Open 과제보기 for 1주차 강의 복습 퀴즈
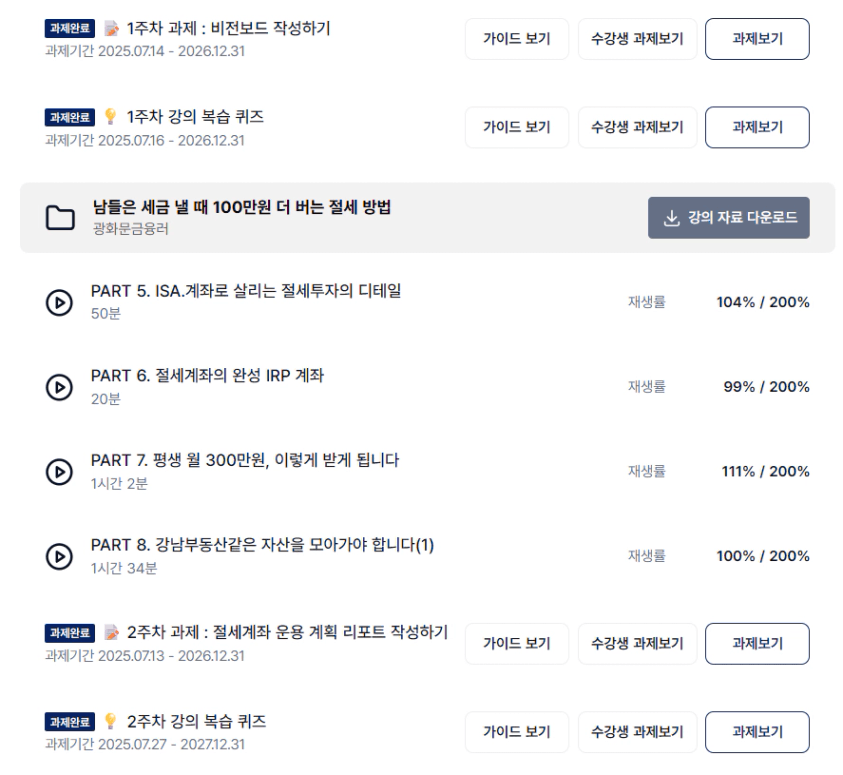The height and width of the screenshot is (775, 843). [x=757, y=127]
